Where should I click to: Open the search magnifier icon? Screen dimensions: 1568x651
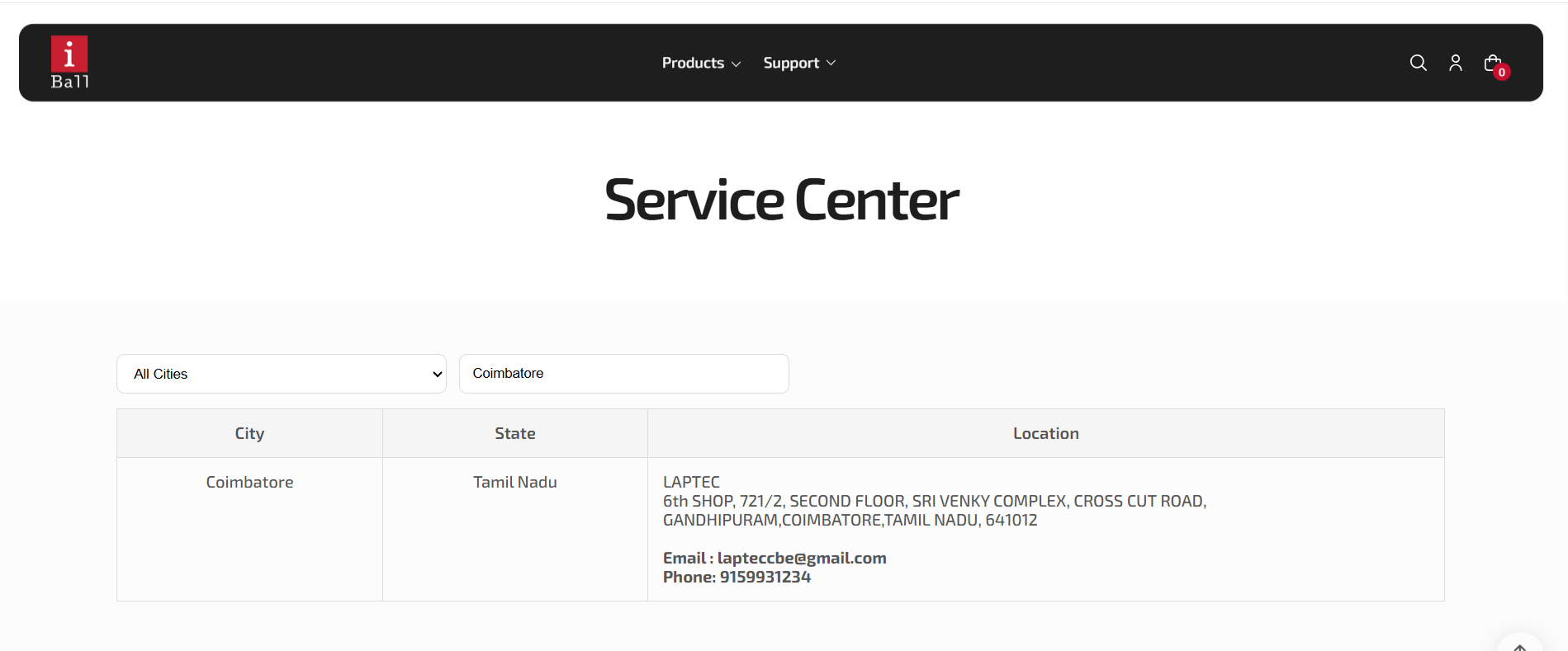pyautogui.click(x=1418, y=63)
